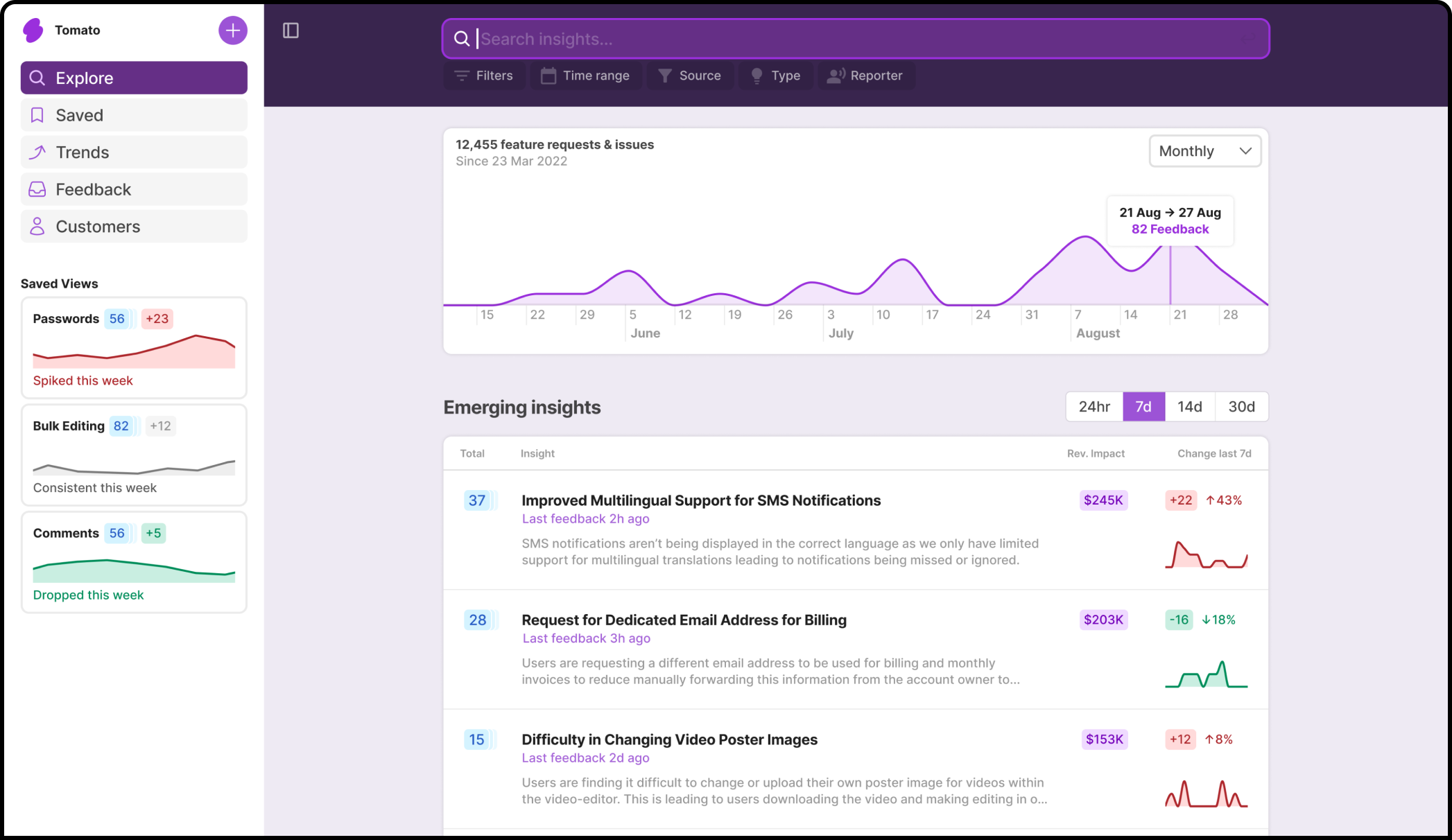The width and height of the screenshot is (1452, 840).
Task: Click the +22 change badge
Action: click(1181, 500)
